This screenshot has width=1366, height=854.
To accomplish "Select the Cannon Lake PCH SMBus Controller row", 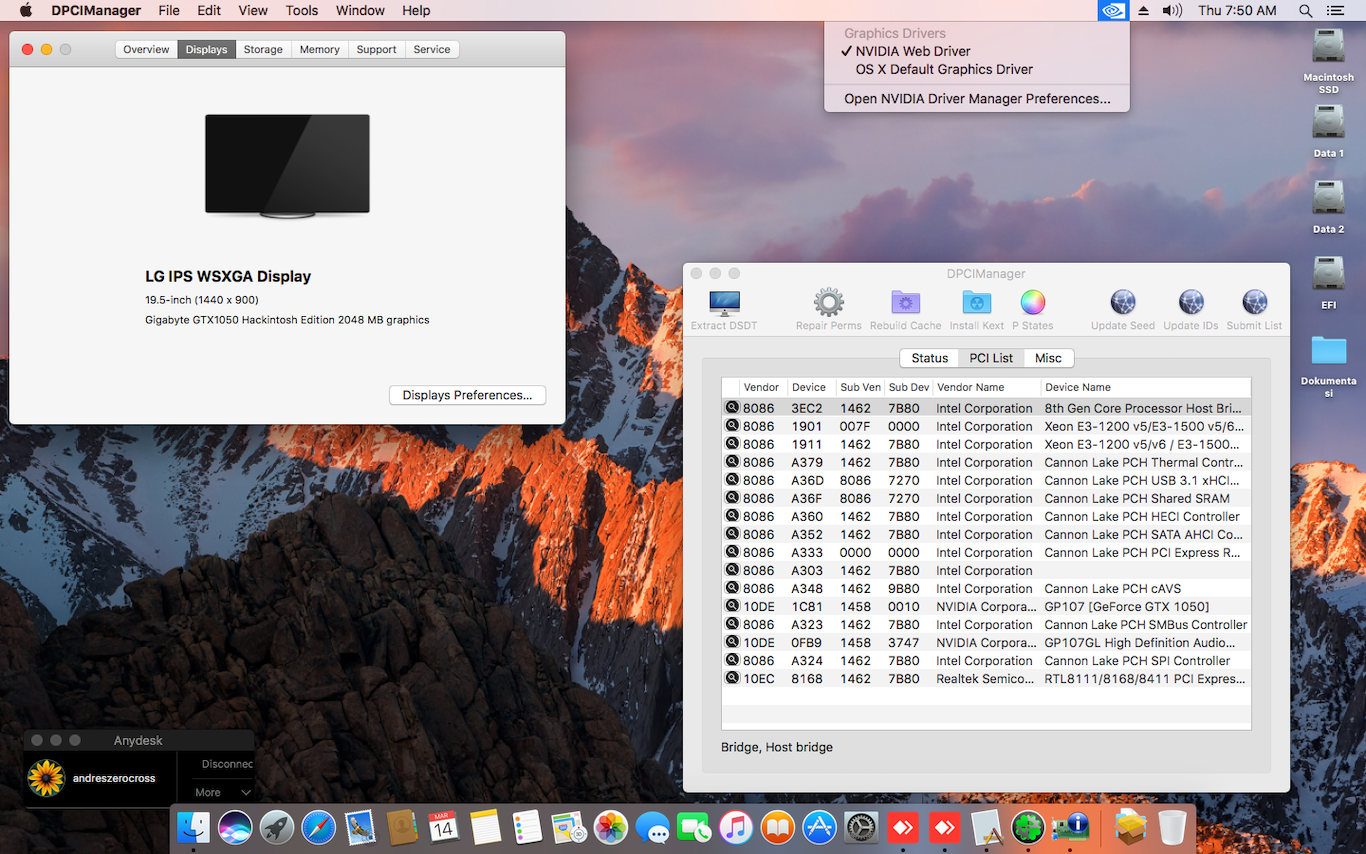I will 986,624.
